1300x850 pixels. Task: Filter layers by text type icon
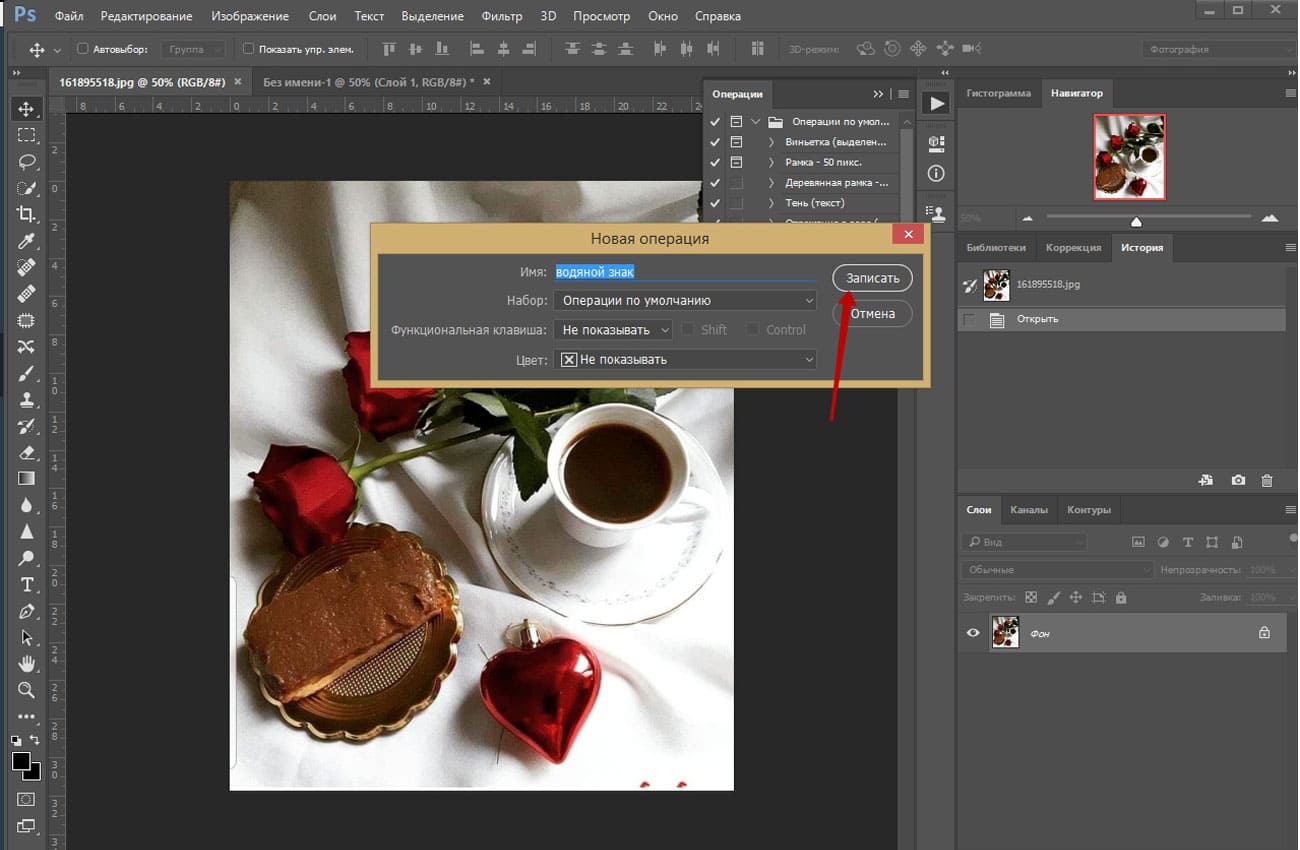point(1187,542)
